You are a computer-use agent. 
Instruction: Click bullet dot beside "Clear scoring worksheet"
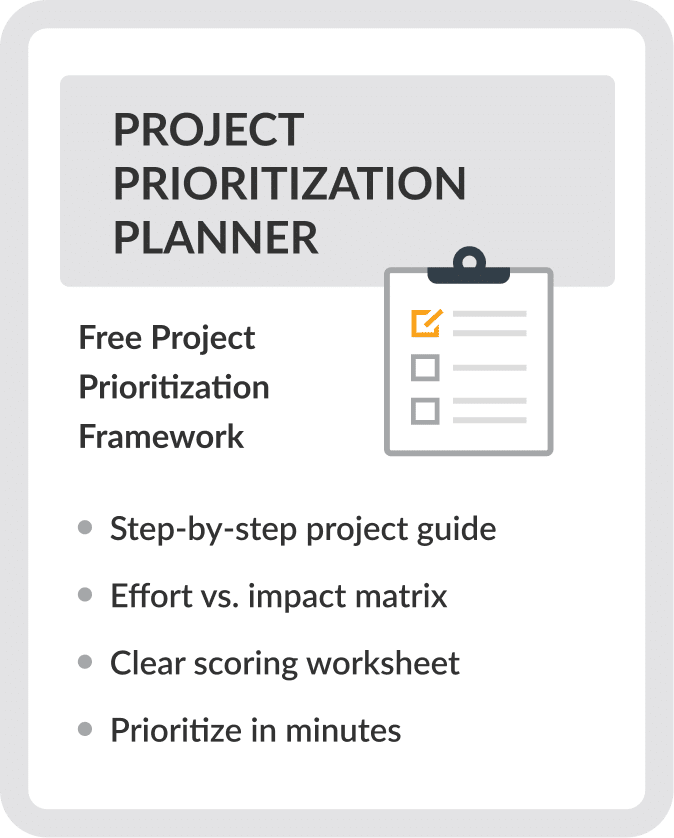[86, 662]
